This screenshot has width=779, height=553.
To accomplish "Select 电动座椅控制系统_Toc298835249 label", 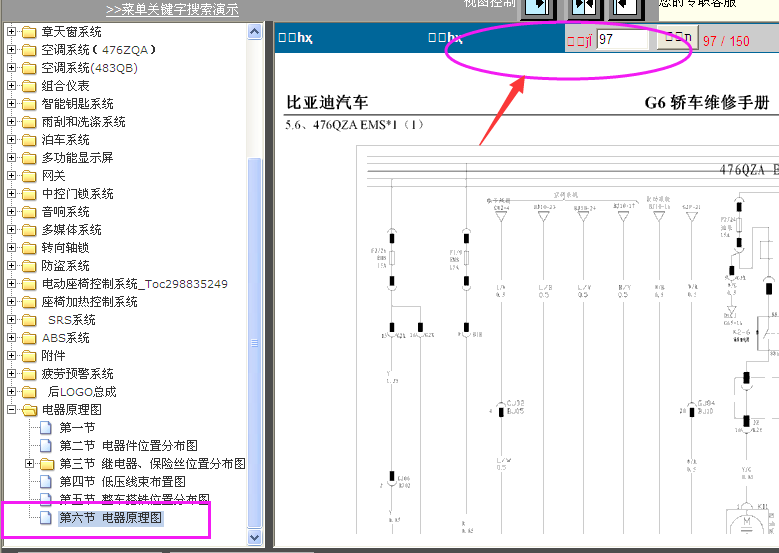I will tap(135, 284).
